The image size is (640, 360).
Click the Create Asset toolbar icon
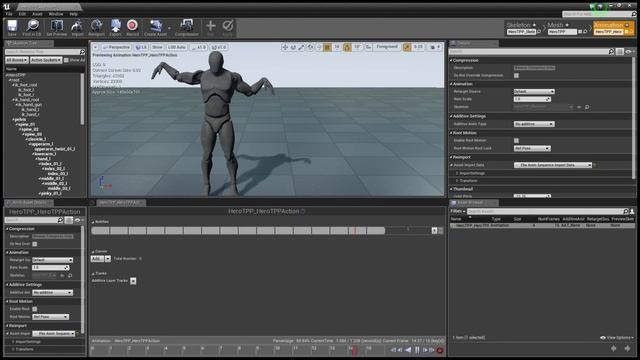[156, 27]
